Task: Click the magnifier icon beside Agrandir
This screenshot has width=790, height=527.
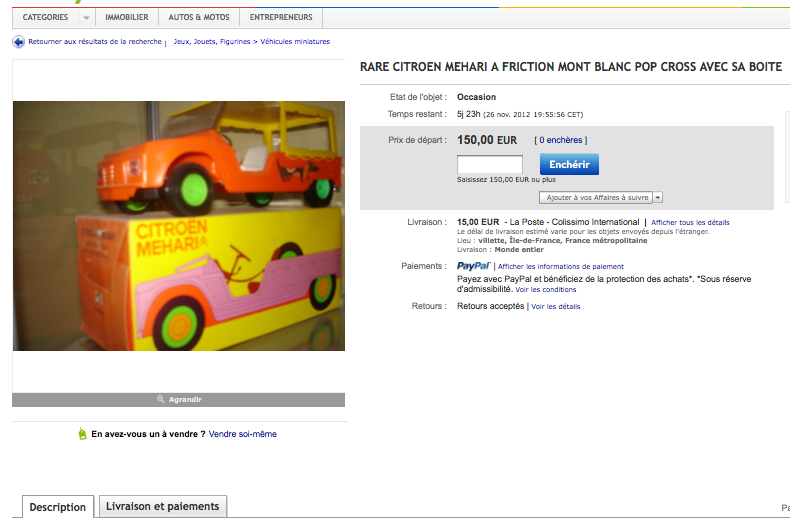Action: pos(161,400)
